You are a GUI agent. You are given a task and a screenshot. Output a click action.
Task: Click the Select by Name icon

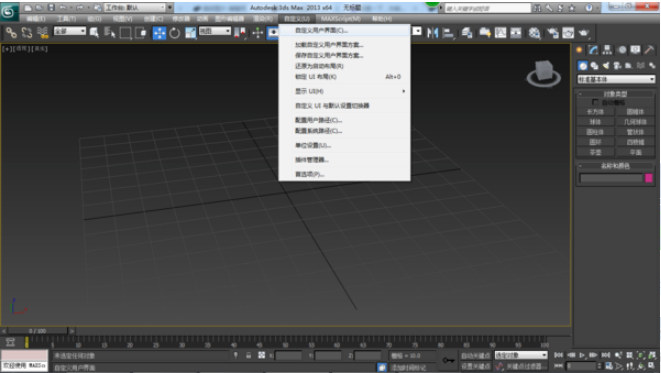click(x=110, y=32)
